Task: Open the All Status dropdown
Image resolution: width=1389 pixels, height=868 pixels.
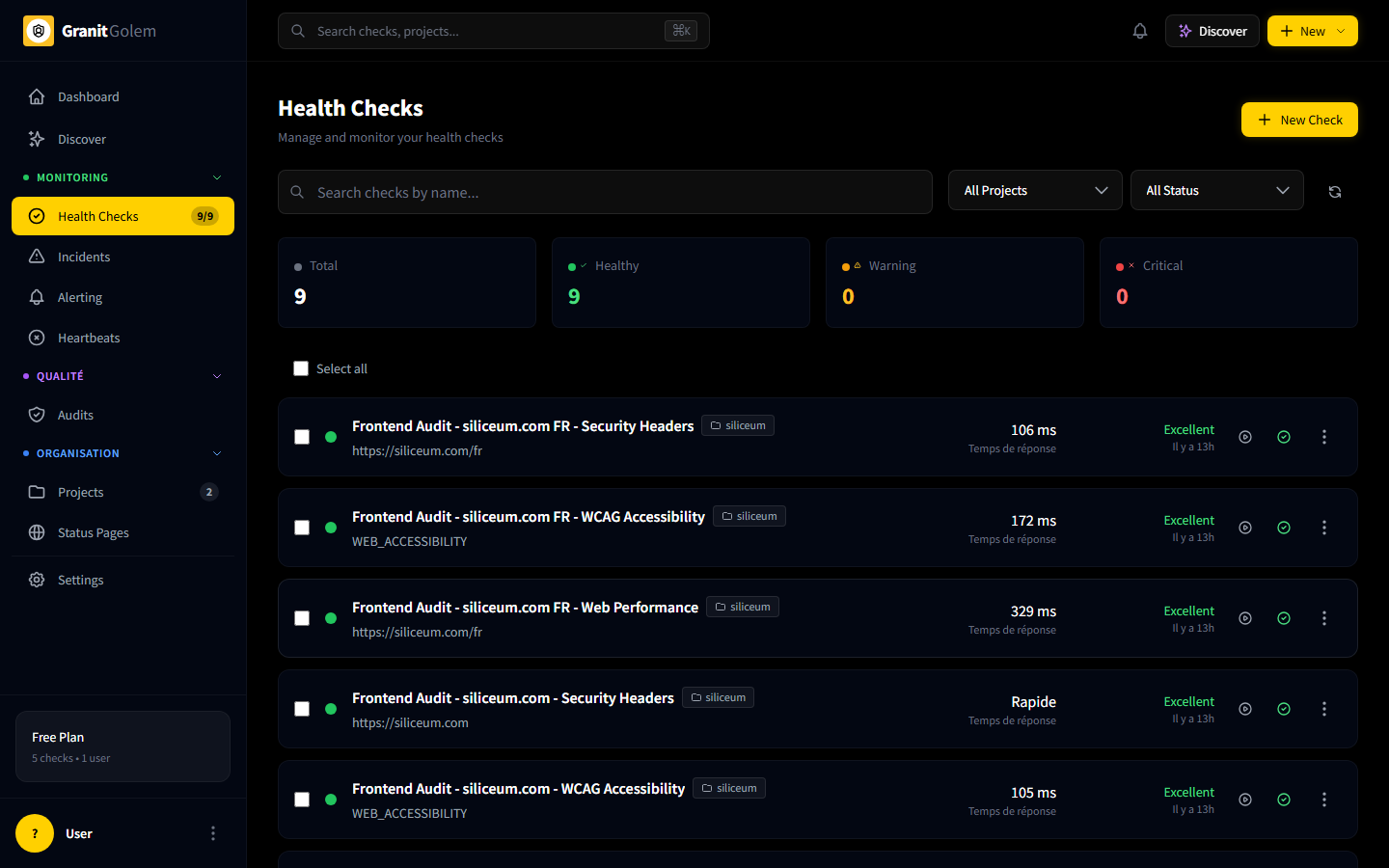Action: click(1217, 190)
